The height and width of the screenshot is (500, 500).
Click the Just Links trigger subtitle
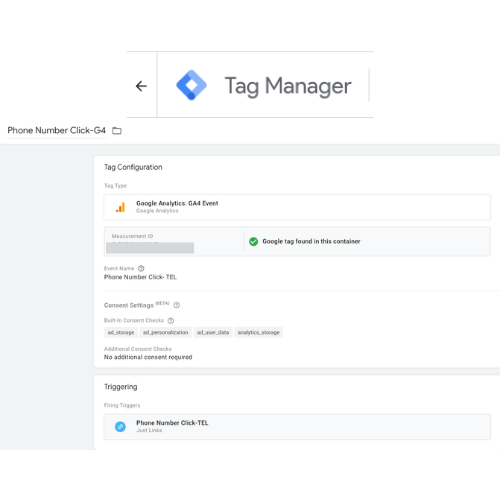[149, 430]
